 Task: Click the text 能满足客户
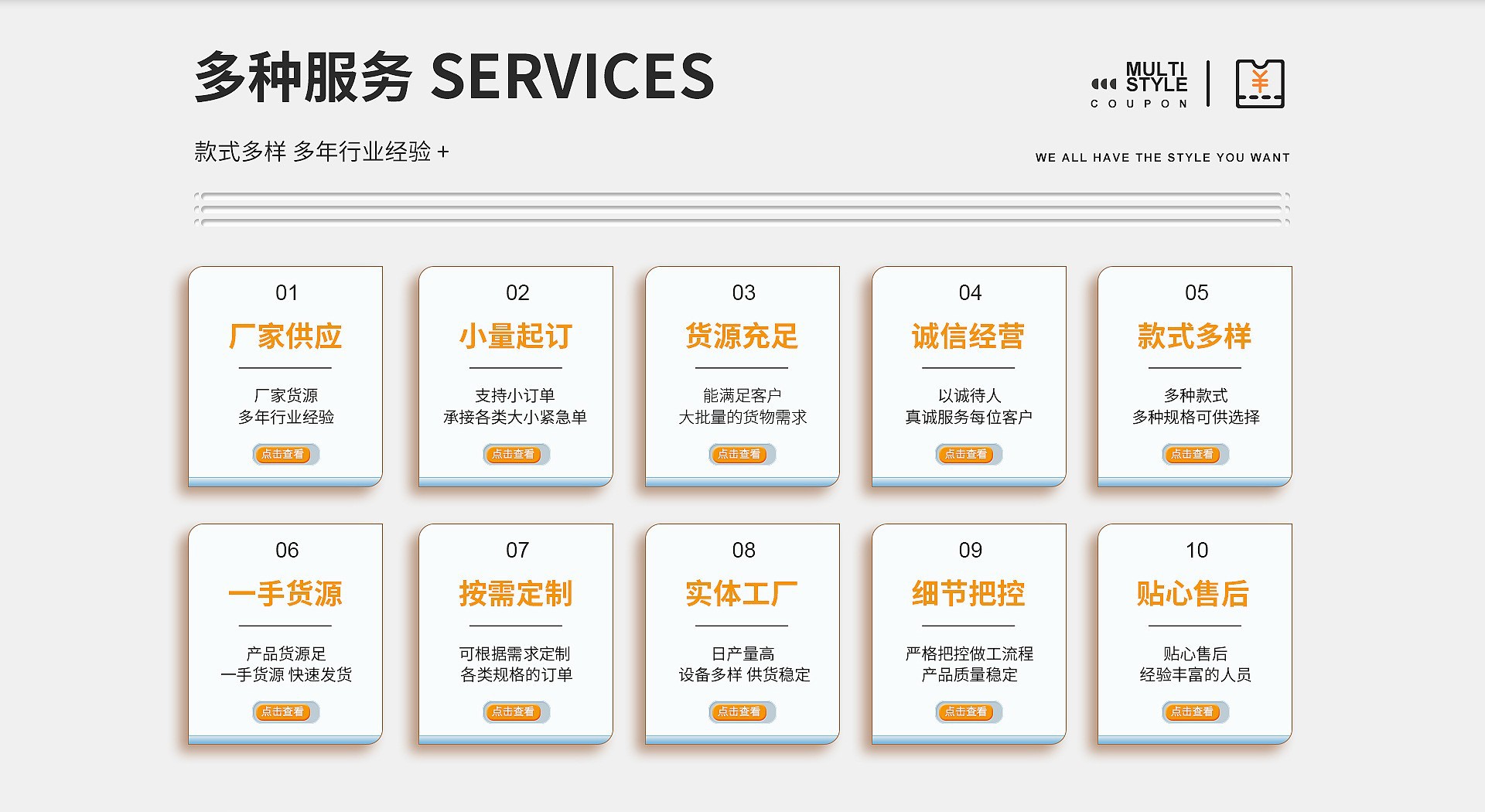[x=742, y=396]
